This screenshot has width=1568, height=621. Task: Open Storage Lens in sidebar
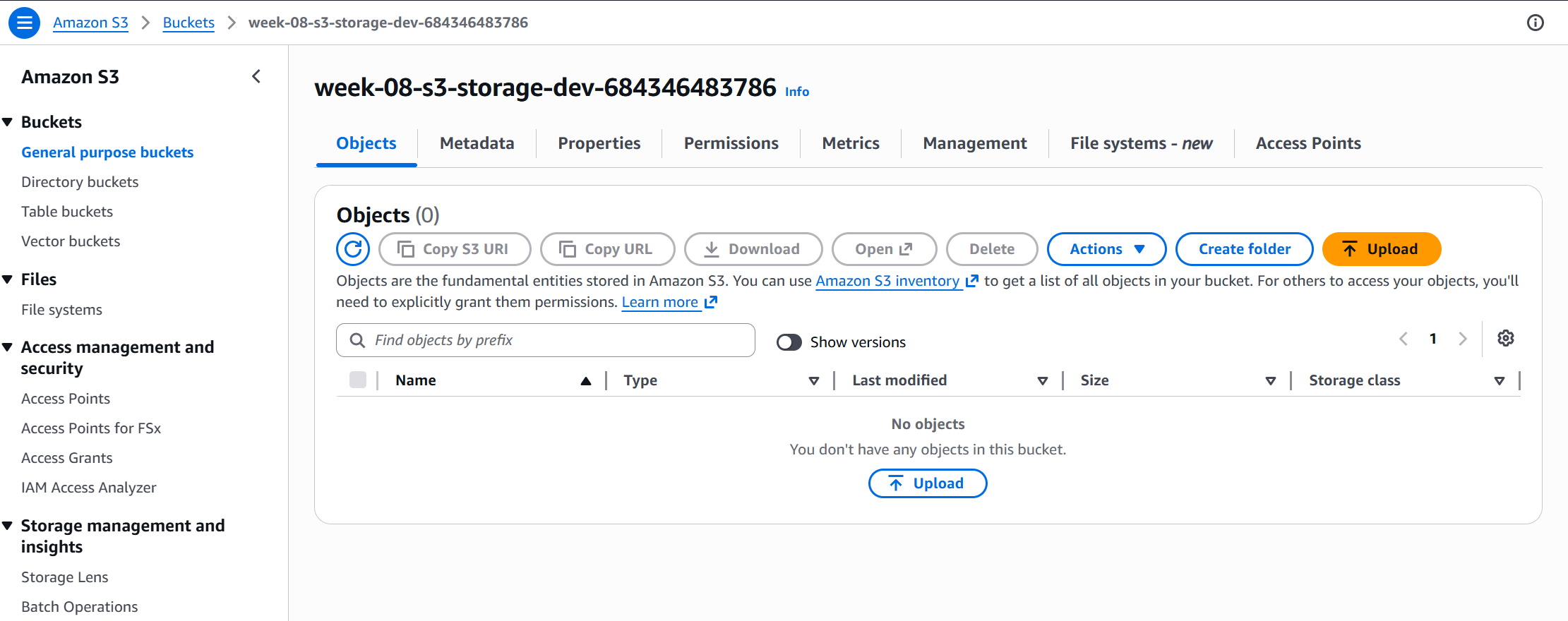coord(65,577)
